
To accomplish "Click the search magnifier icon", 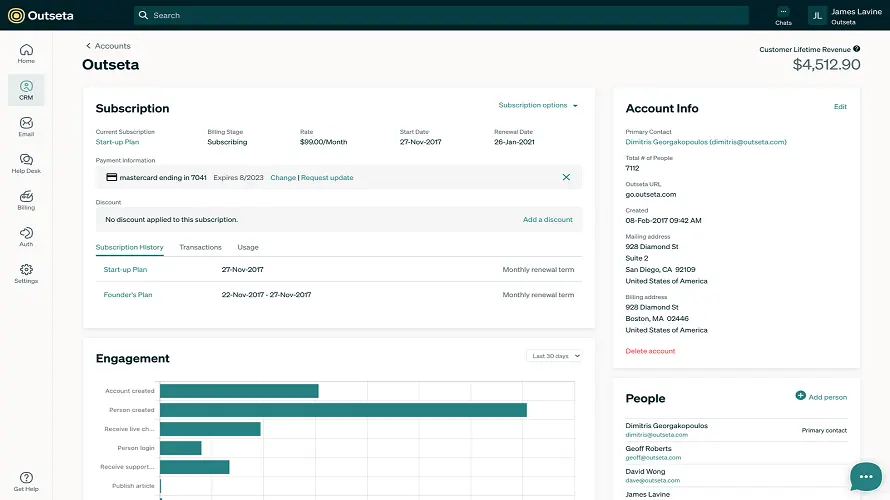I will [x=144, y=15].
